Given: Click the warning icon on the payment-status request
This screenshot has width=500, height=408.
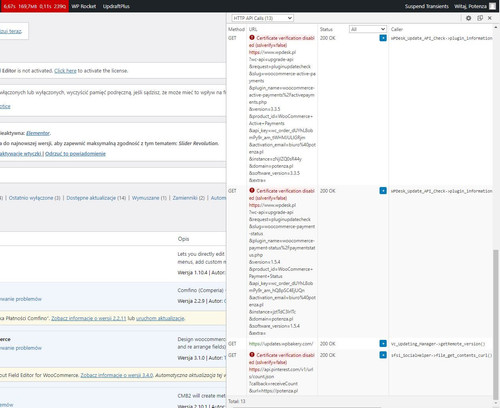Looking at the screenshot, I should pos(252,190).
